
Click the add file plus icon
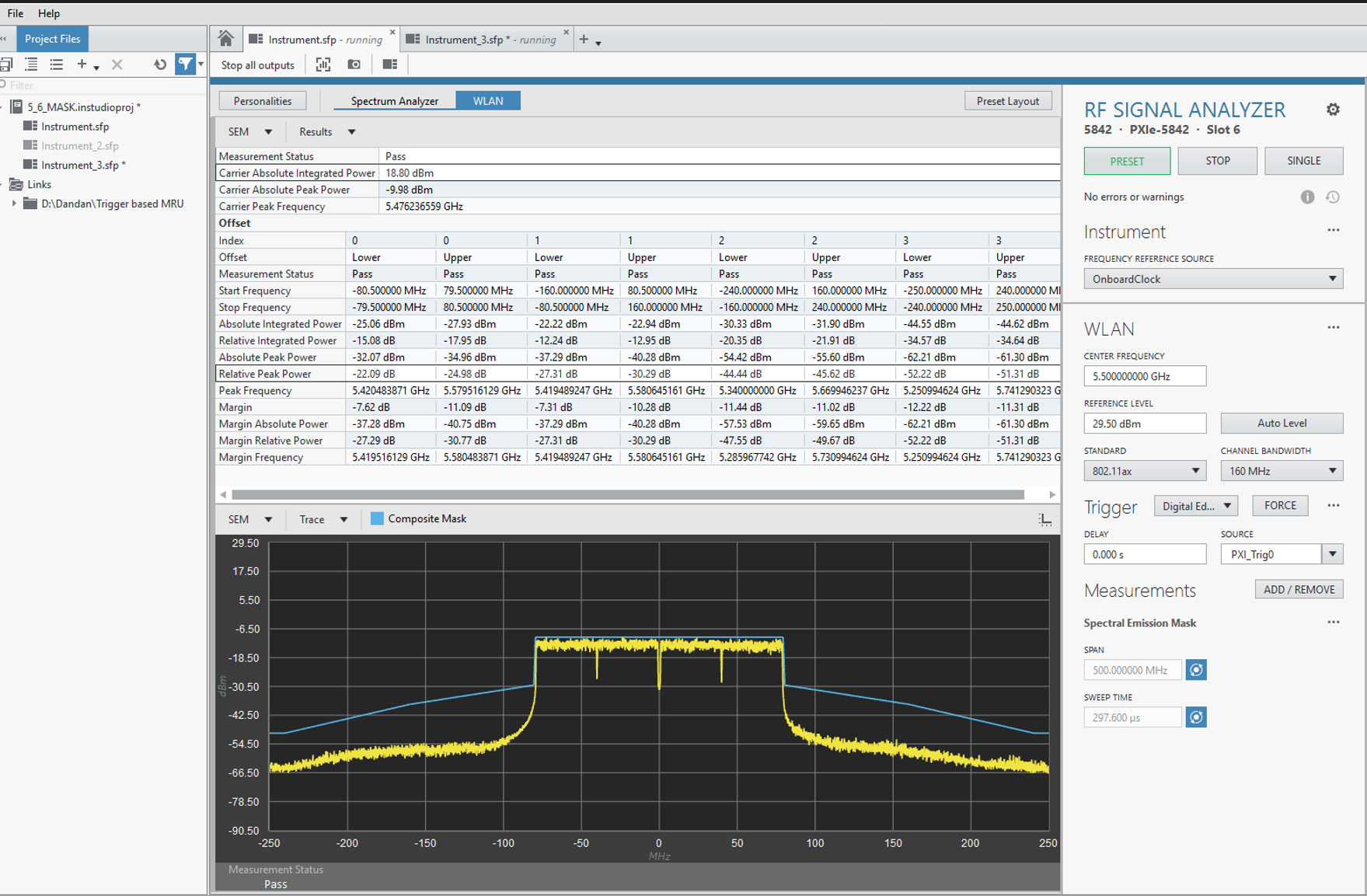coord(82,64)
